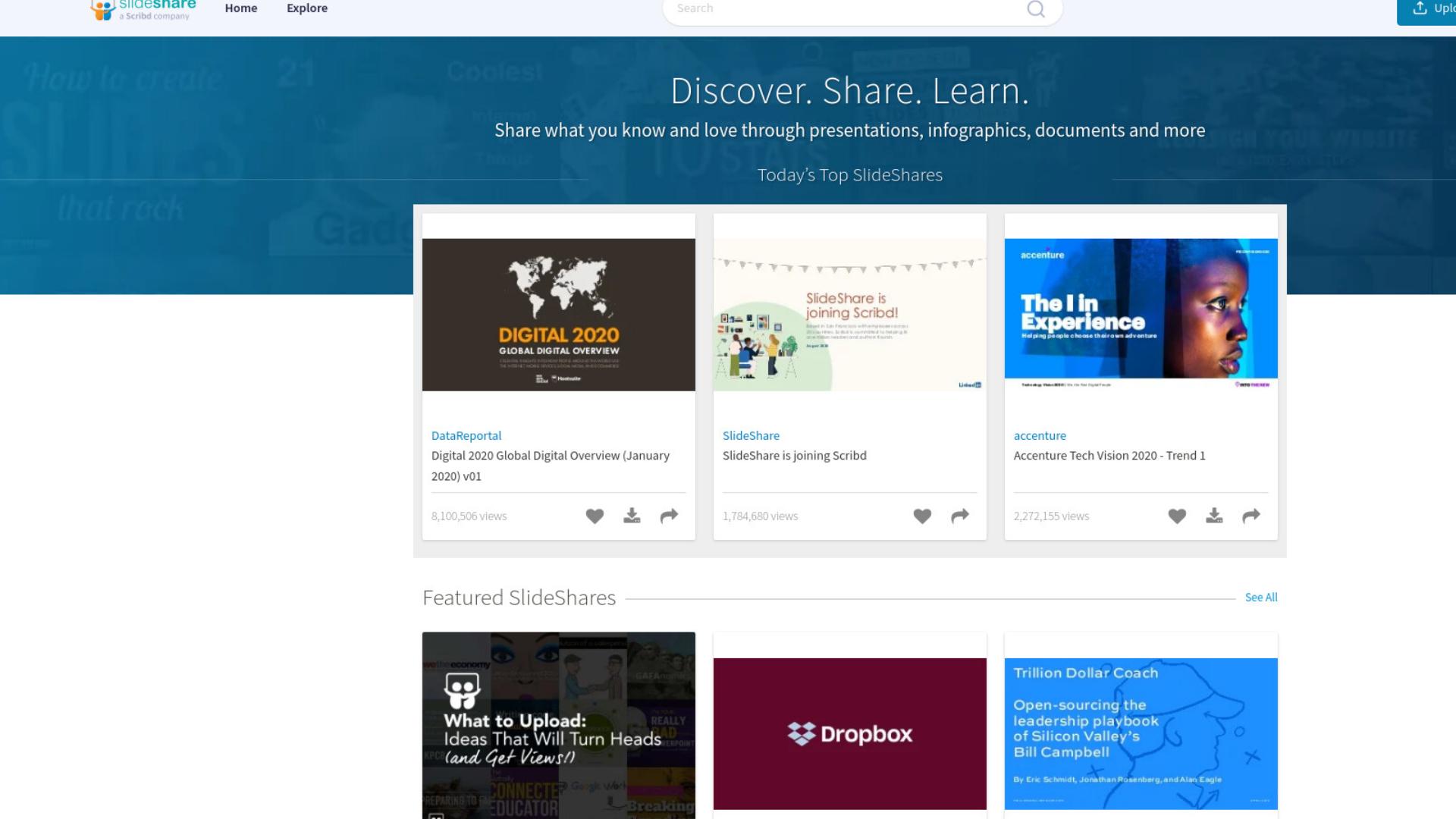Open SlideShare is joining Scribd title
The image size is (1456, 819).
coord(795,456)
